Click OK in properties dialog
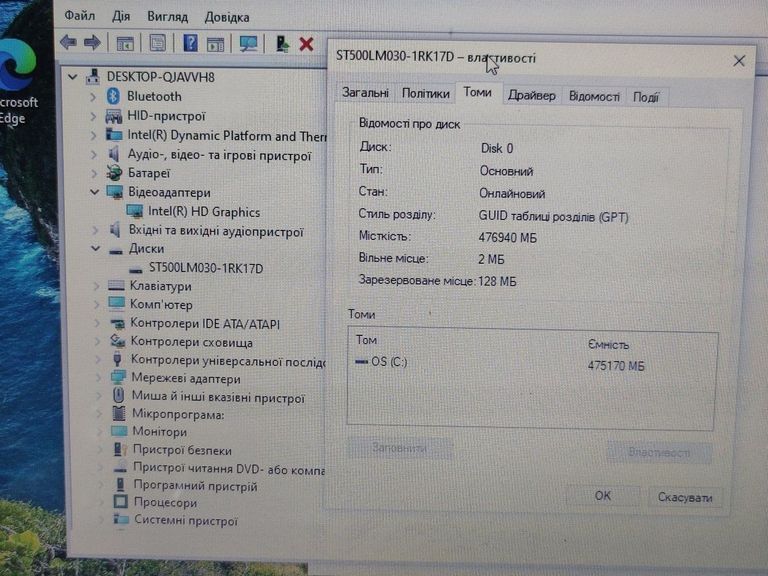The height and width of the screenshot is (576, 768). pyautogui.click(x=602, y=496)
